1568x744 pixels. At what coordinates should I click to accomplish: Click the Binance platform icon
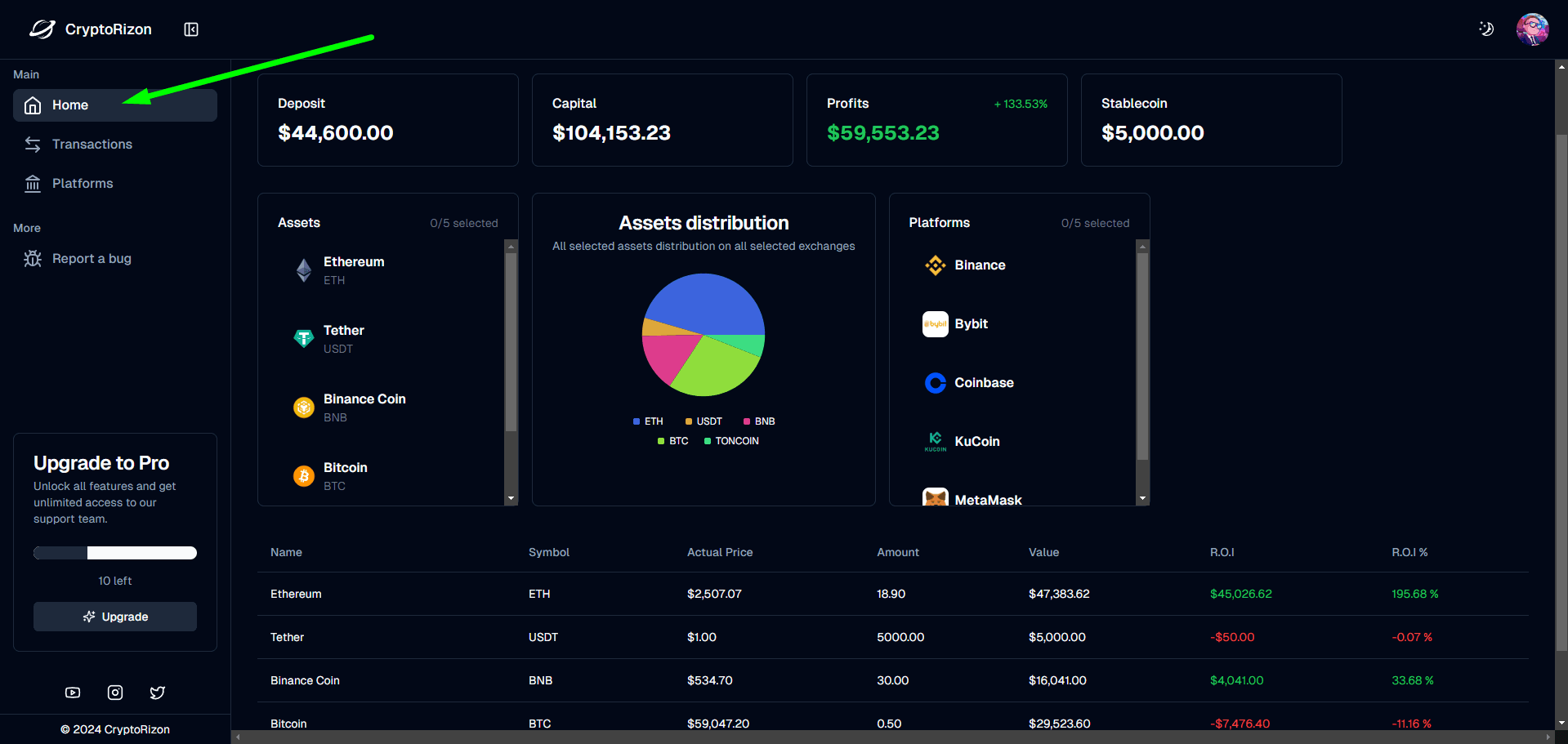[x=935, y=265]
